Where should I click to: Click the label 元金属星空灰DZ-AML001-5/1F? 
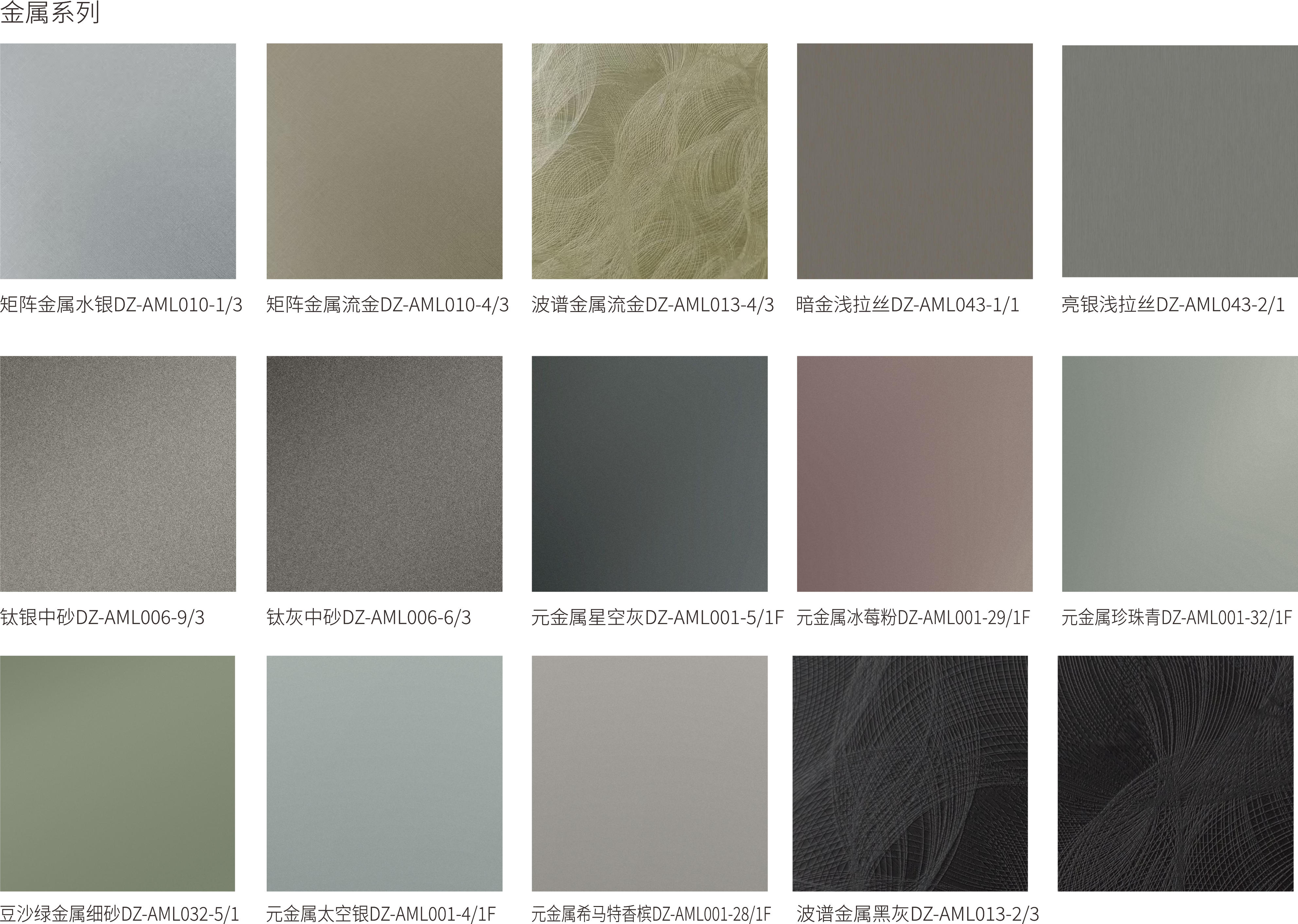click(x=657, y=617)
